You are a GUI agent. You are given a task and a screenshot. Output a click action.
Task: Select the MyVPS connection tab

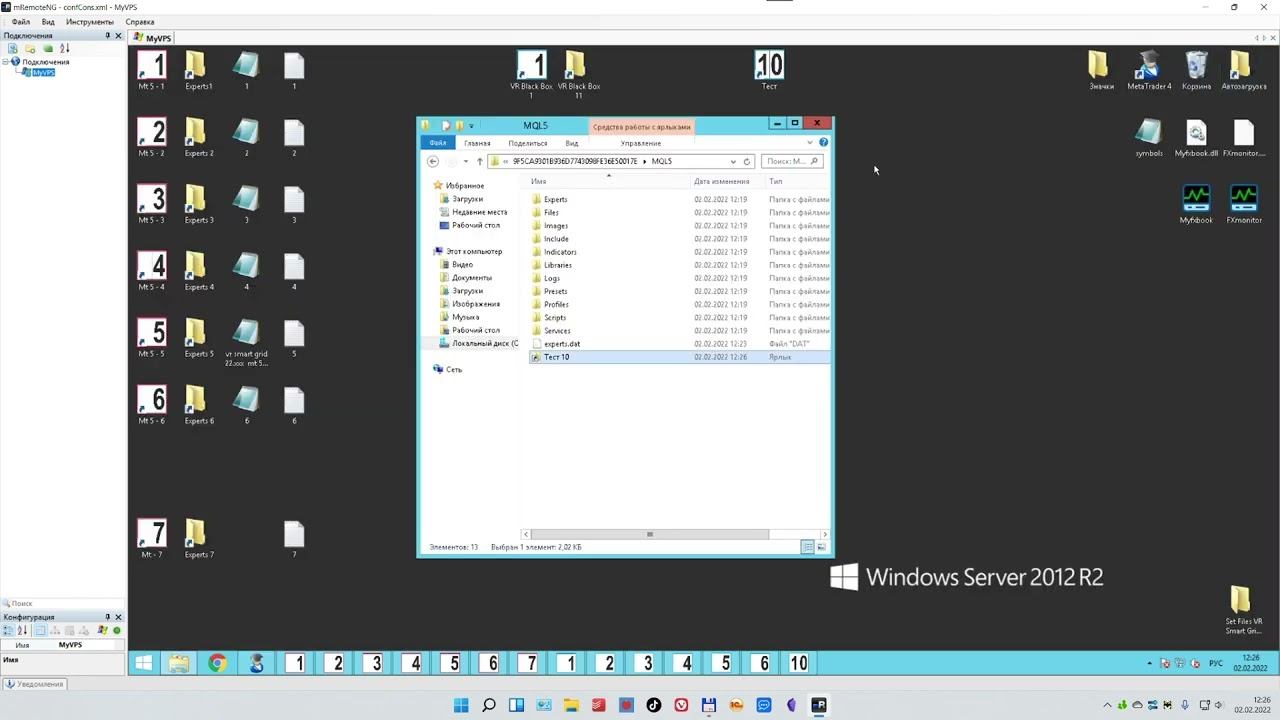click(x=152, y=38)
